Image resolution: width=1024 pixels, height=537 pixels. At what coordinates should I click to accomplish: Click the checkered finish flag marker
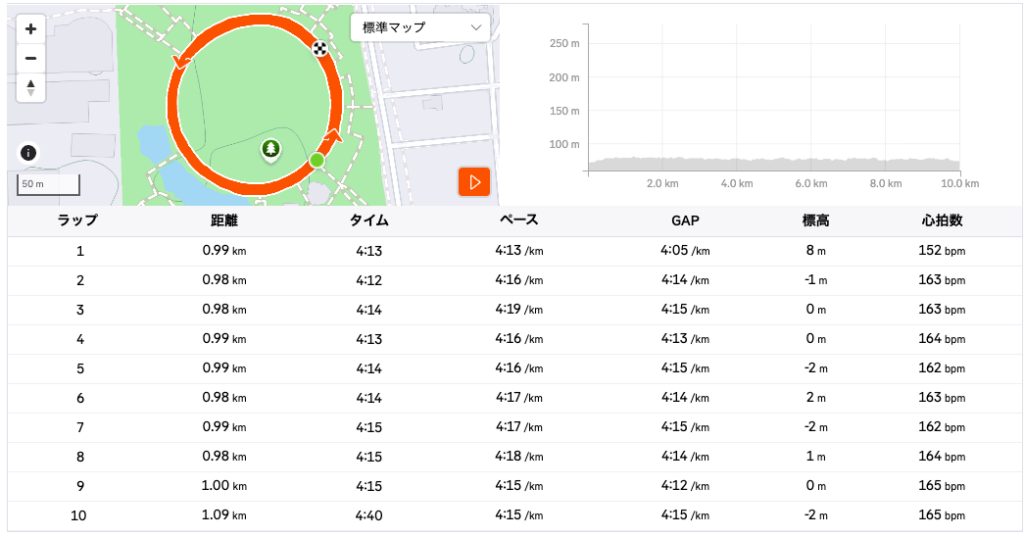point(319,48)
